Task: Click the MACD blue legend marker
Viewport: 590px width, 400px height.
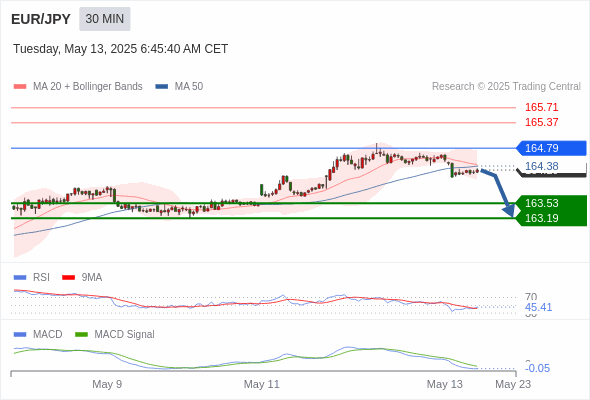Action: click(20, 334)
